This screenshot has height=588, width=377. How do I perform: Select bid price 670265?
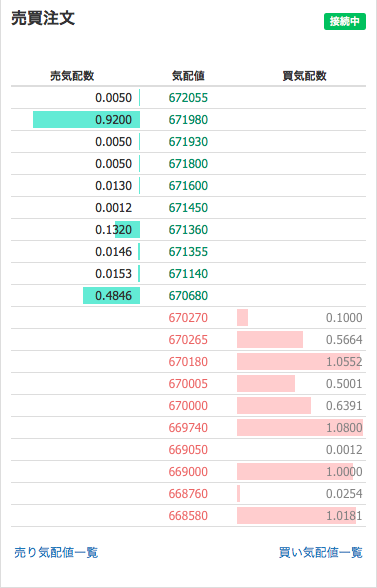click(x=188, y=340)
